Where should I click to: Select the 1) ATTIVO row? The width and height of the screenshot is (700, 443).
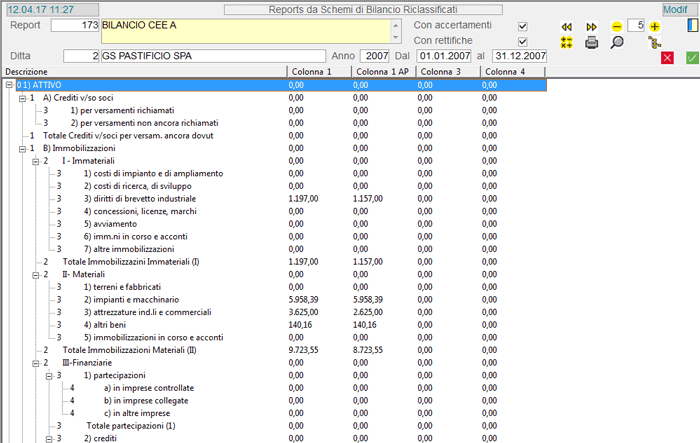click(x=281, y=85)
